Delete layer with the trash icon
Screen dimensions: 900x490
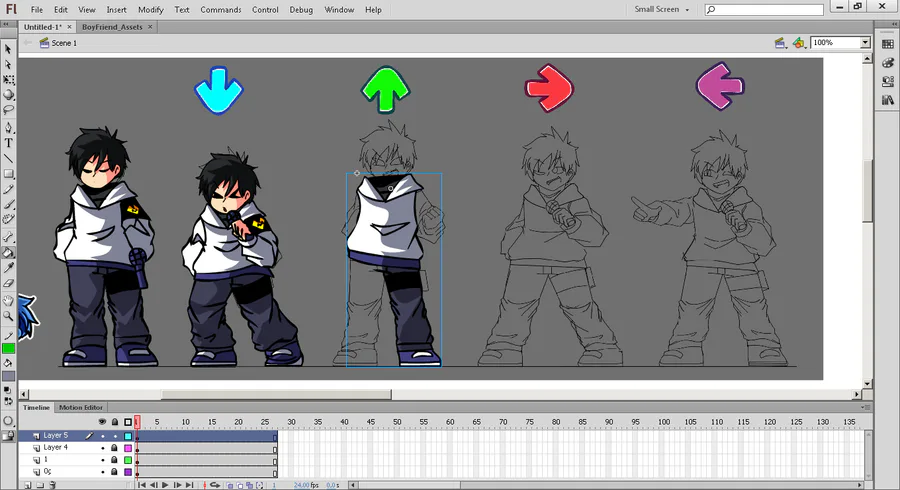(x=52, y=485)
